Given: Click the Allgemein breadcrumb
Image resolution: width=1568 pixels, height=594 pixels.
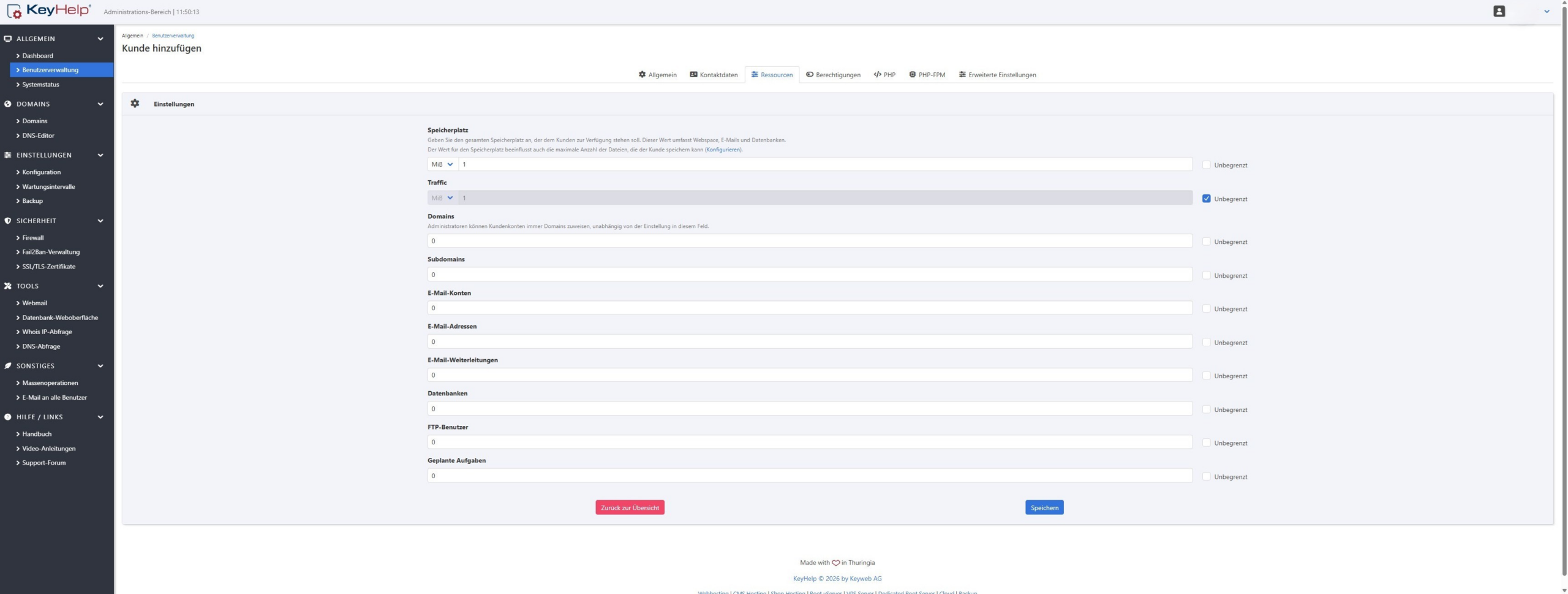Looking at the screenshot, I should 132,36.
